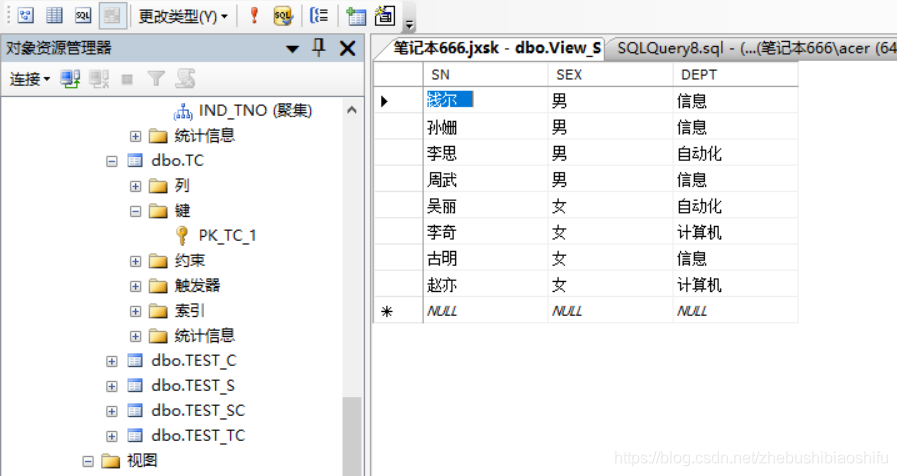Screen dimensions: 897x476
Task: Click the Object Explorer vertical scrollbar thumb
Action: pos(352,436)
